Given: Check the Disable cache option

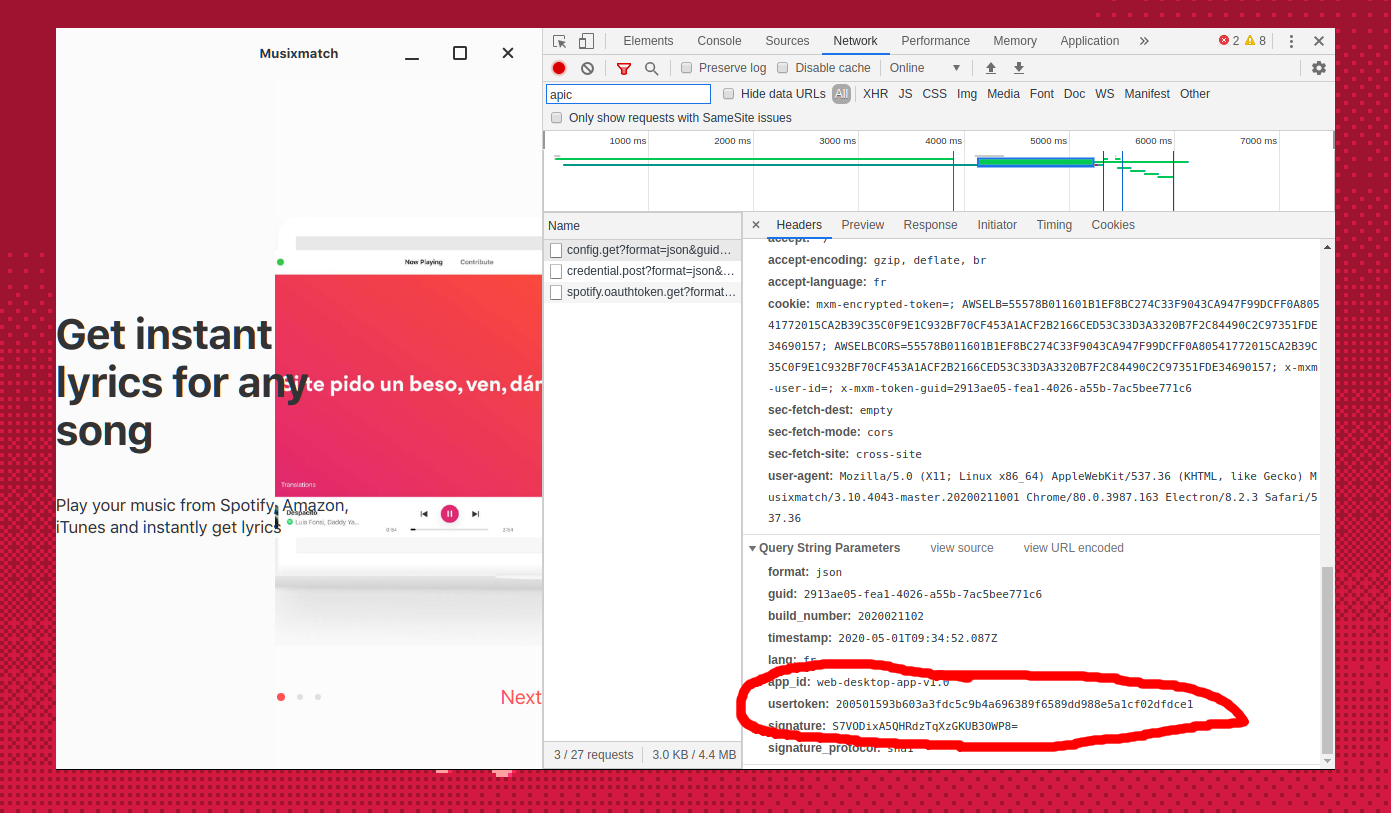Looking at the screenshot, I should (783, 68).
